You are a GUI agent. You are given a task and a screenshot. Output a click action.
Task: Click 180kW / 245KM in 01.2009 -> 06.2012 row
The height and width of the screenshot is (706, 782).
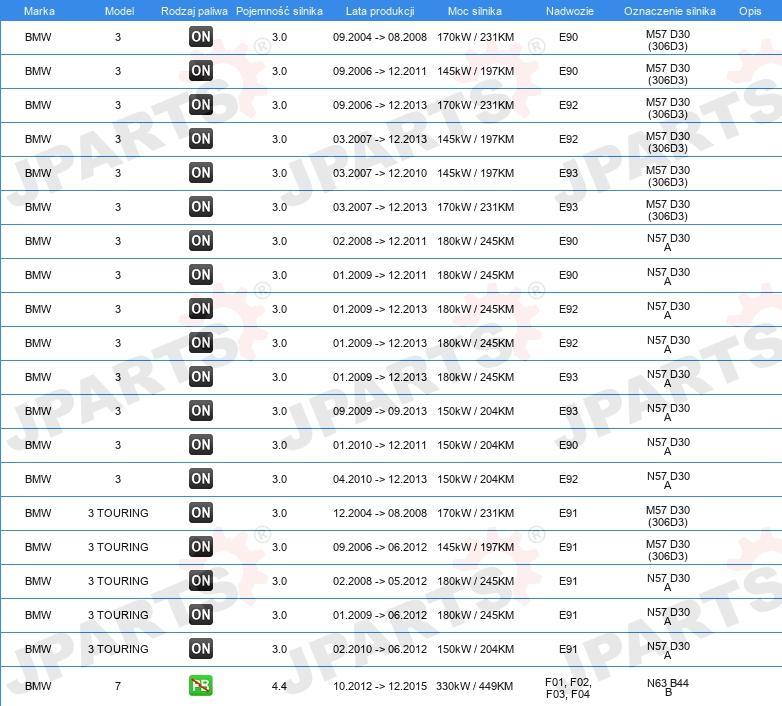475,615
